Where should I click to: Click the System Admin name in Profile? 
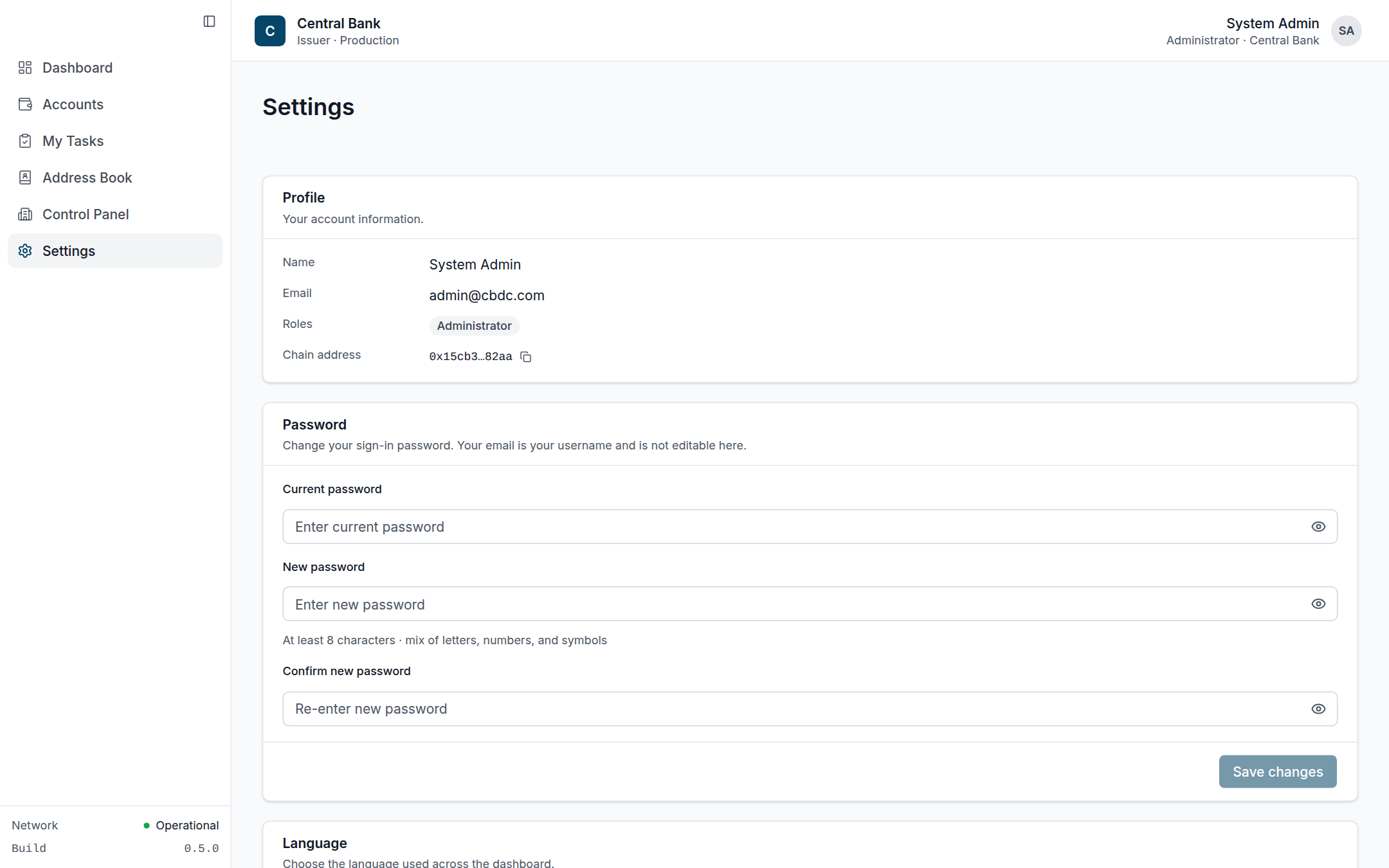coord(475,264)
